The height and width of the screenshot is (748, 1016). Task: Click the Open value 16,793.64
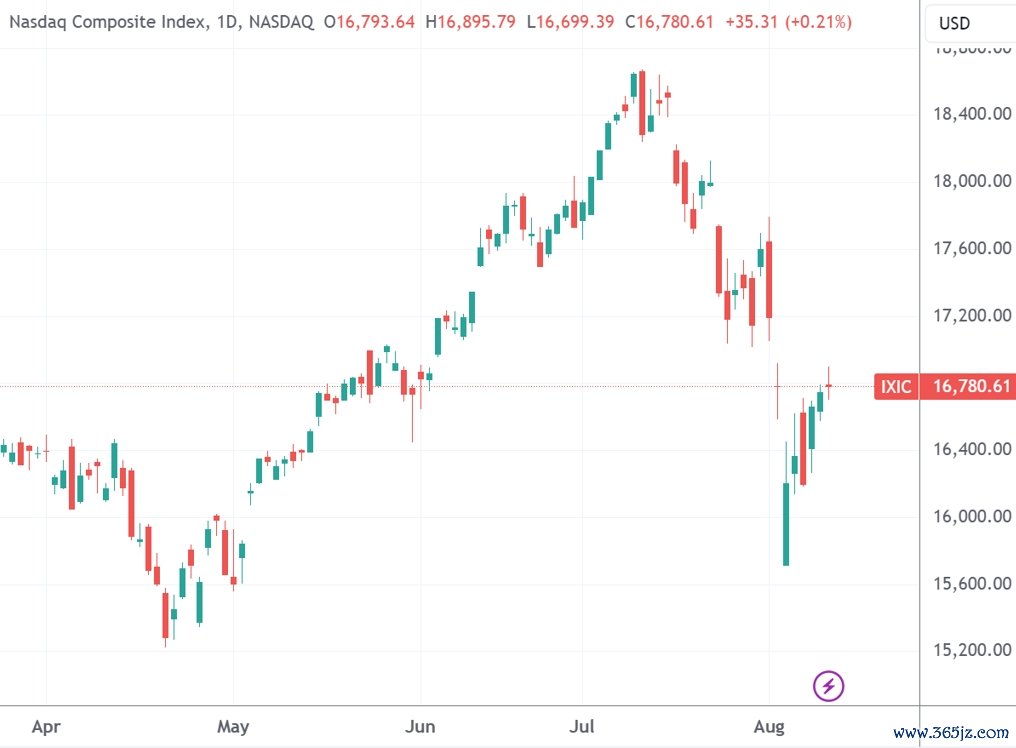(376, 21)
